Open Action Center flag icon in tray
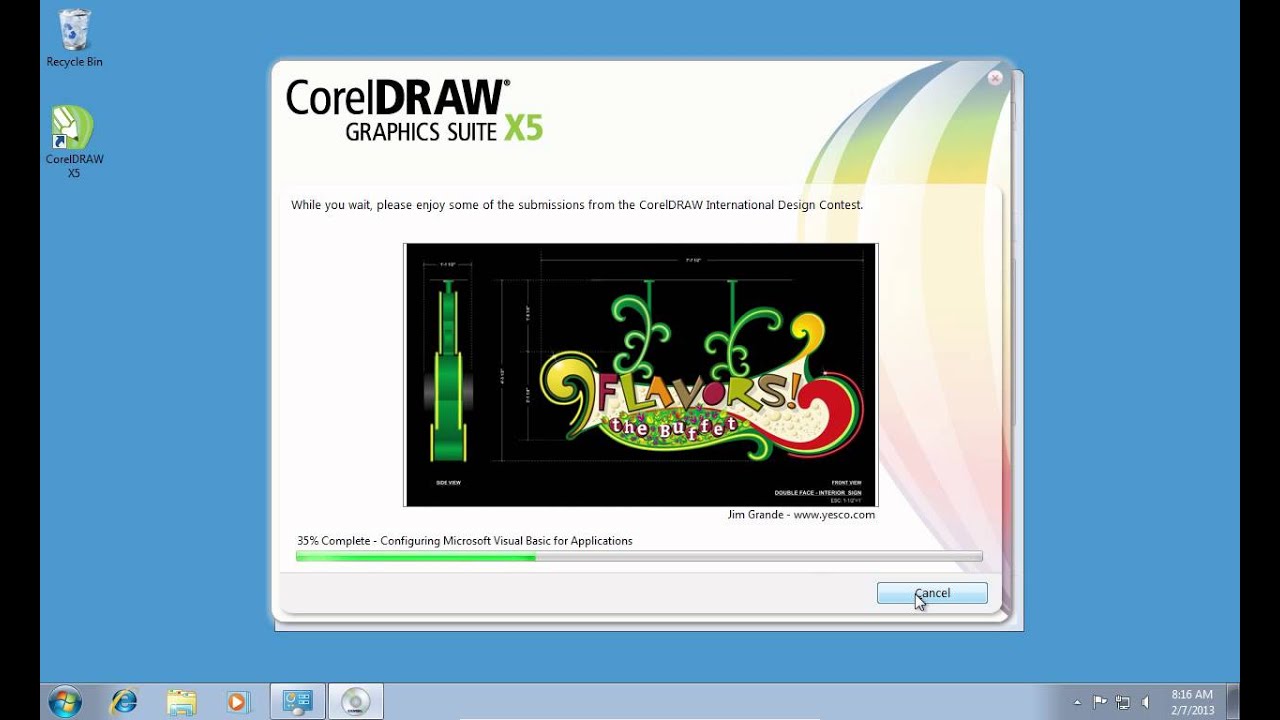Image resolution: width=1280 pixels, height=720 pixels. (1100, 702)
